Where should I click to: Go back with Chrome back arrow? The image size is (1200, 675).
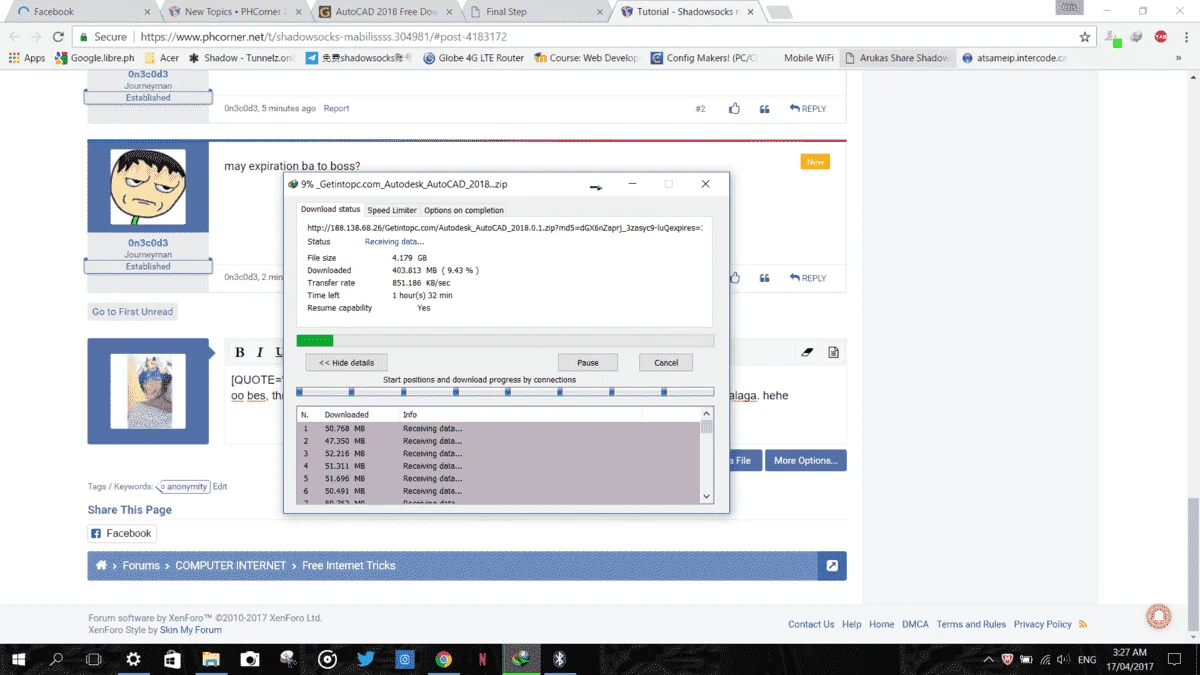14,37
